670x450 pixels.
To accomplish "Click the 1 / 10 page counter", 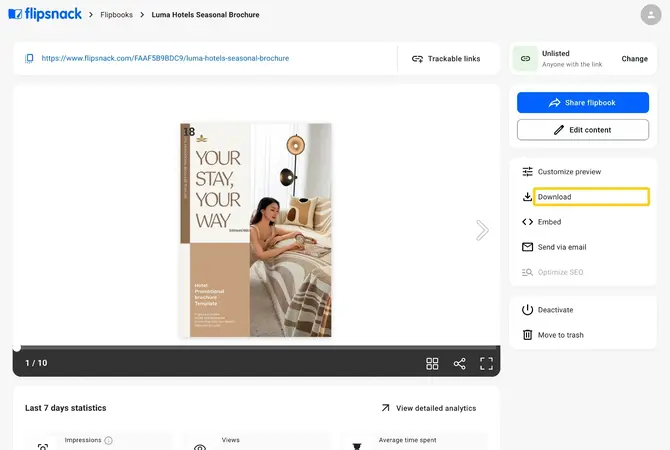I will (x=36, y=363).
